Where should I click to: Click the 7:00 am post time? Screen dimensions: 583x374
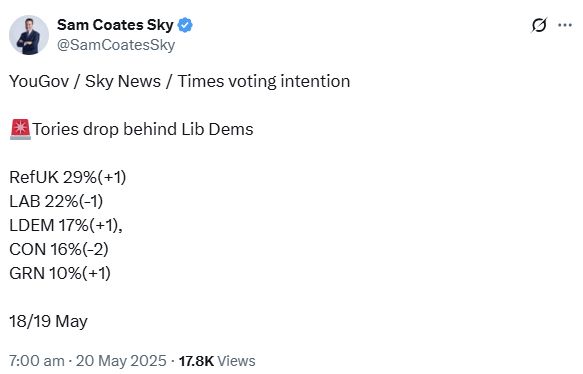(36, 361)
